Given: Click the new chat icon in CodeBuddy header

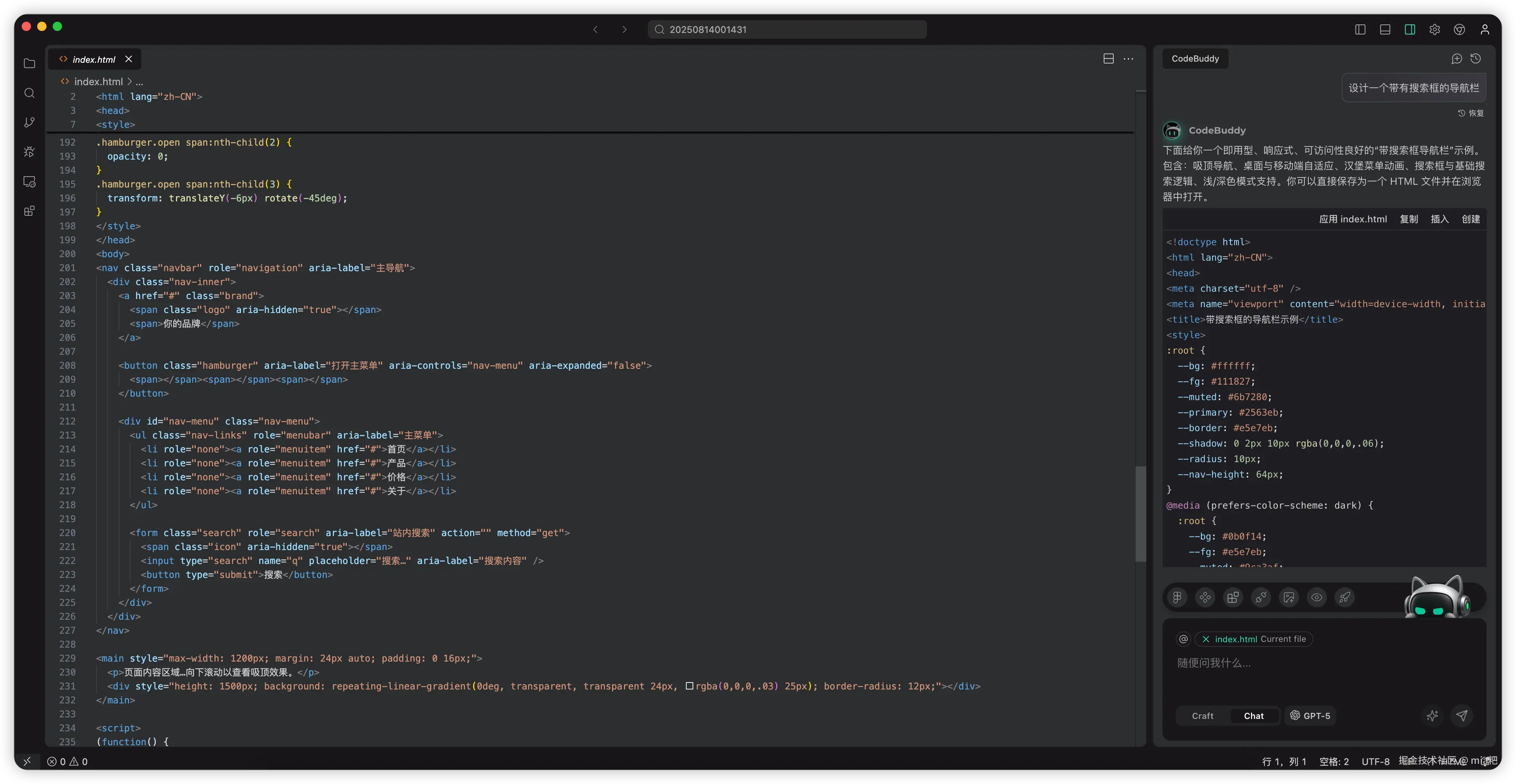Looking at the screenshot, I should [1457, 59].
